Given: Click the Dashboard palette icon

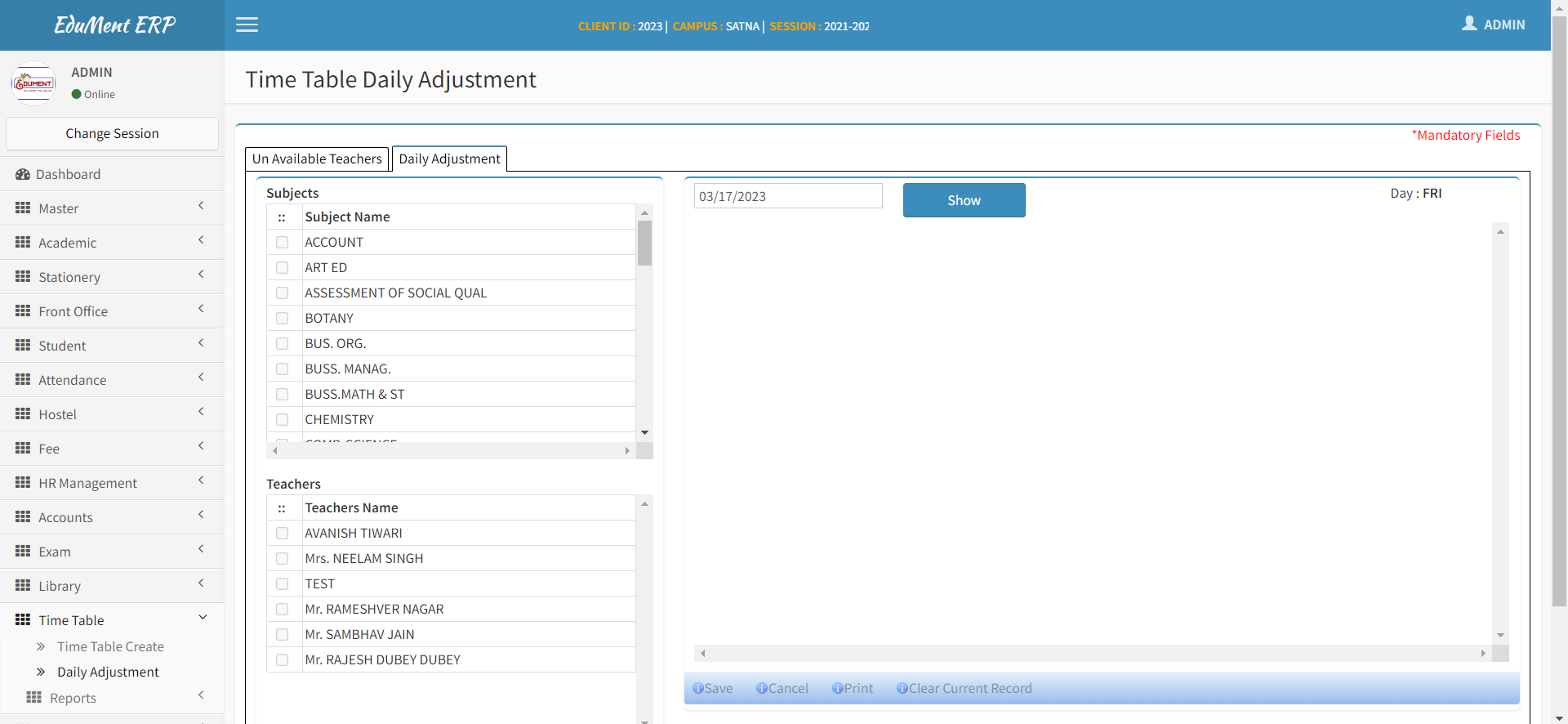Looking at the screenshot, I should coord(23,174).
